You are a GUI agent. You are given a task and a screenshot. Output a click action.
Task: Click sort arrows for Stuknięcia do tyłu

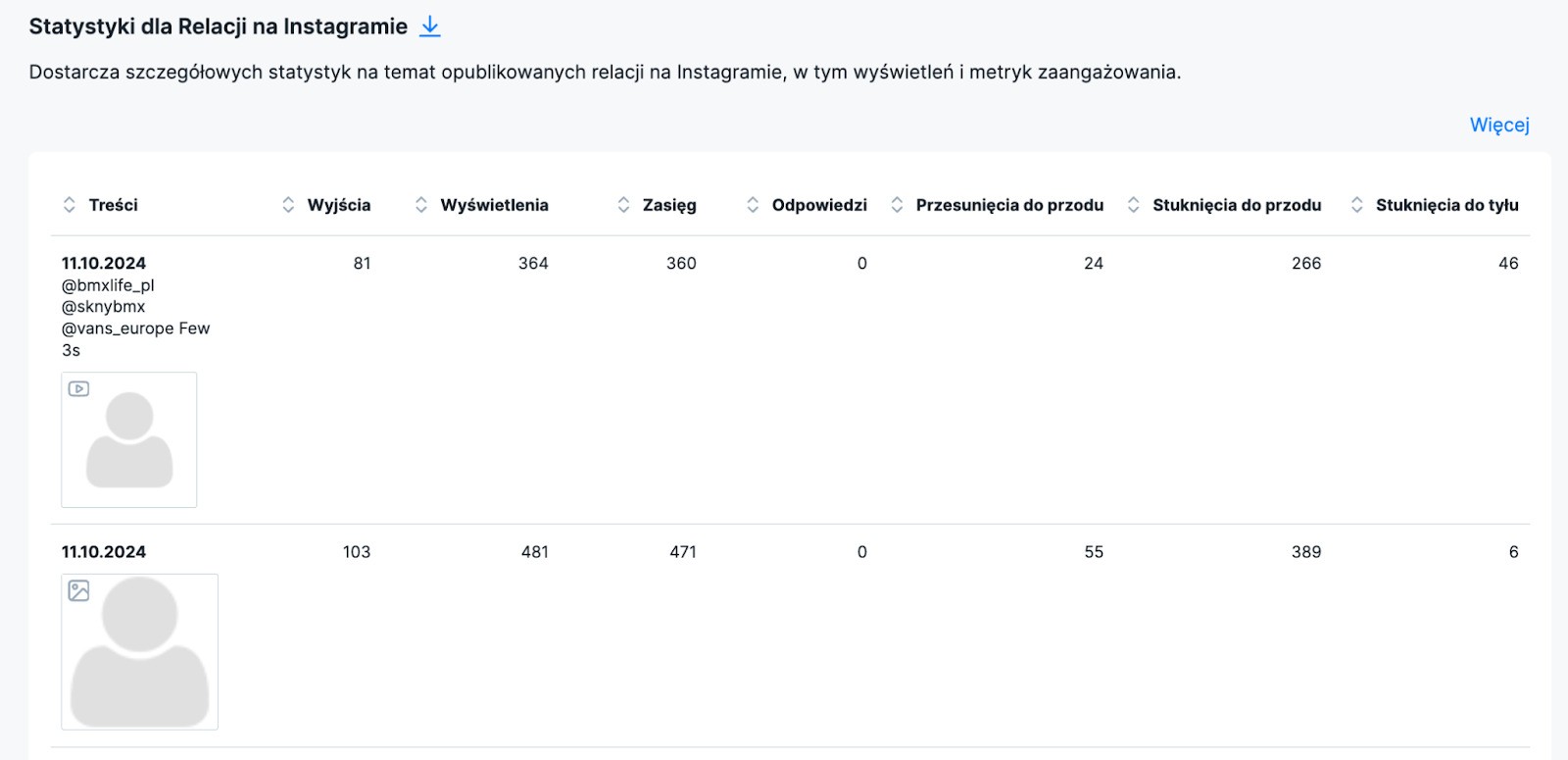[1357, 205]
